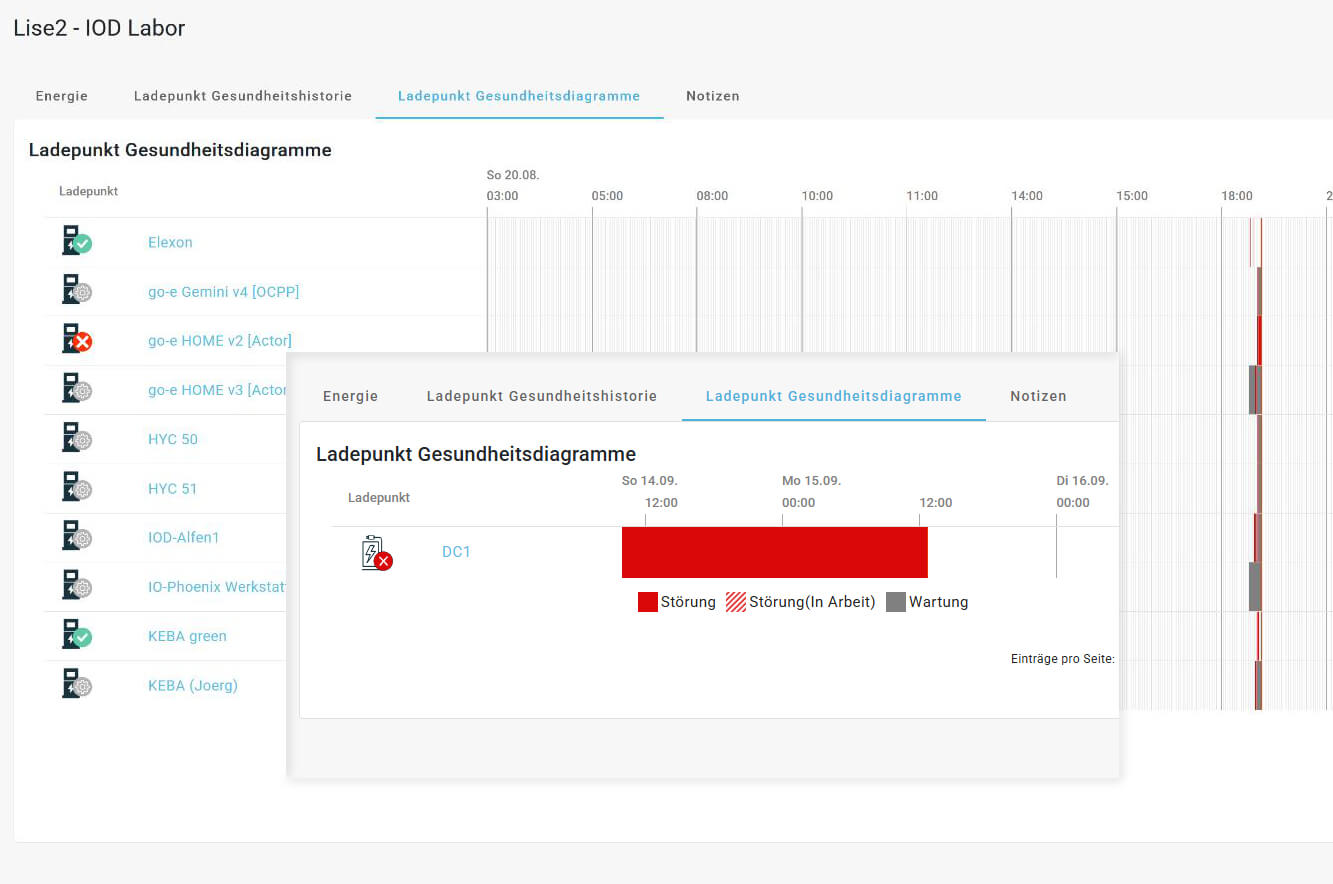Open the DC1 charge point link
Viewport: 1333px width, 884px height.
tap(456, 552)
